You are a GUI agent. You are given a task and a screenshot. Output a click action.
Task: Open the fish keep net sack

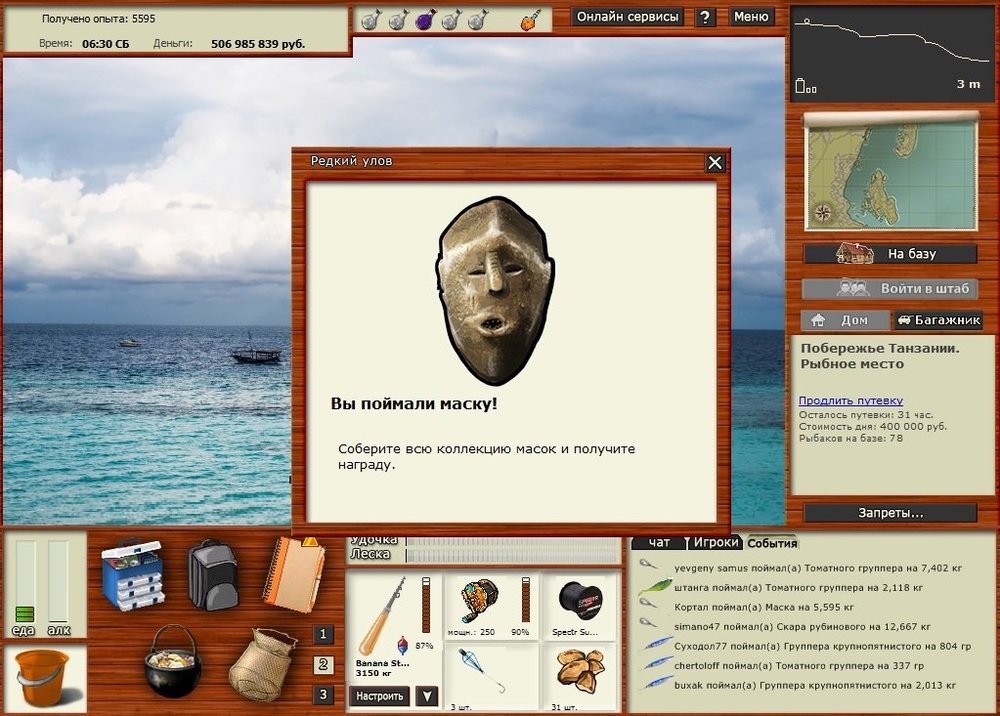click(x=263, y=664)
